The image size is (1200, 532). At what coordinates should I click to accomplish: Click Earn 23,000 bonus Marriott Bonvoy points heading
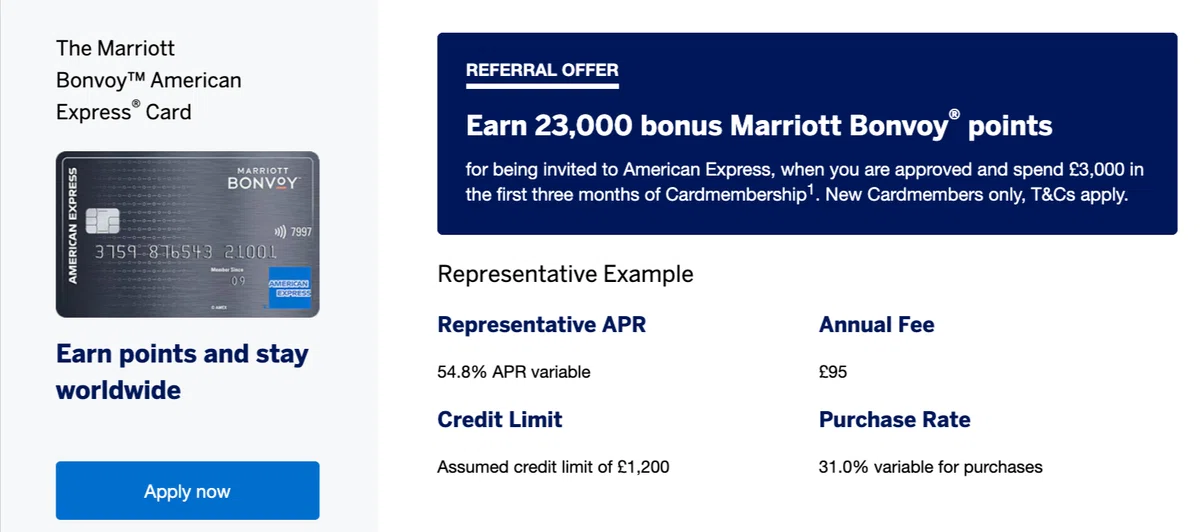[x=759, y=126]
